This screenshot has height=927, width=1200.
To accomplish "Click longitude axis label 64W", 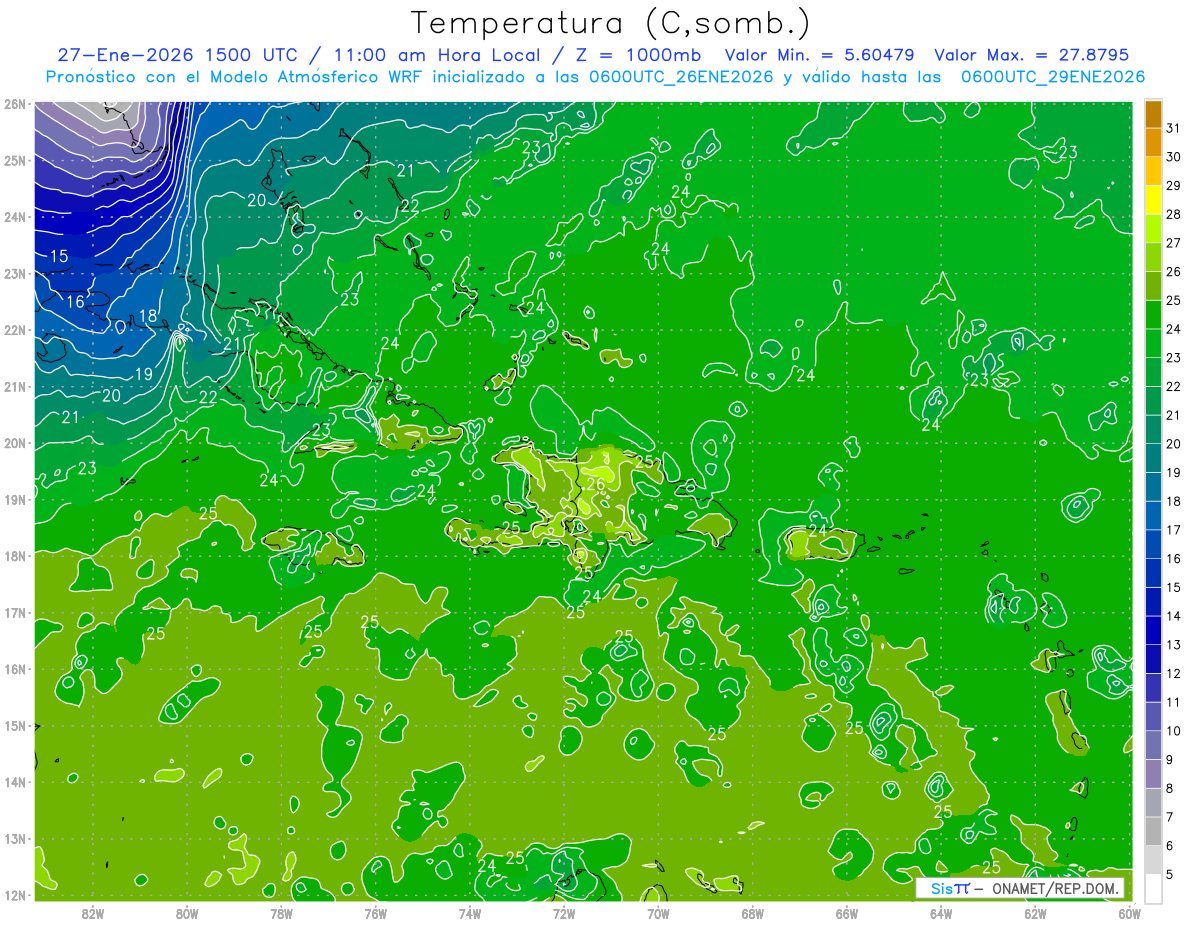I will click(940, 912).
